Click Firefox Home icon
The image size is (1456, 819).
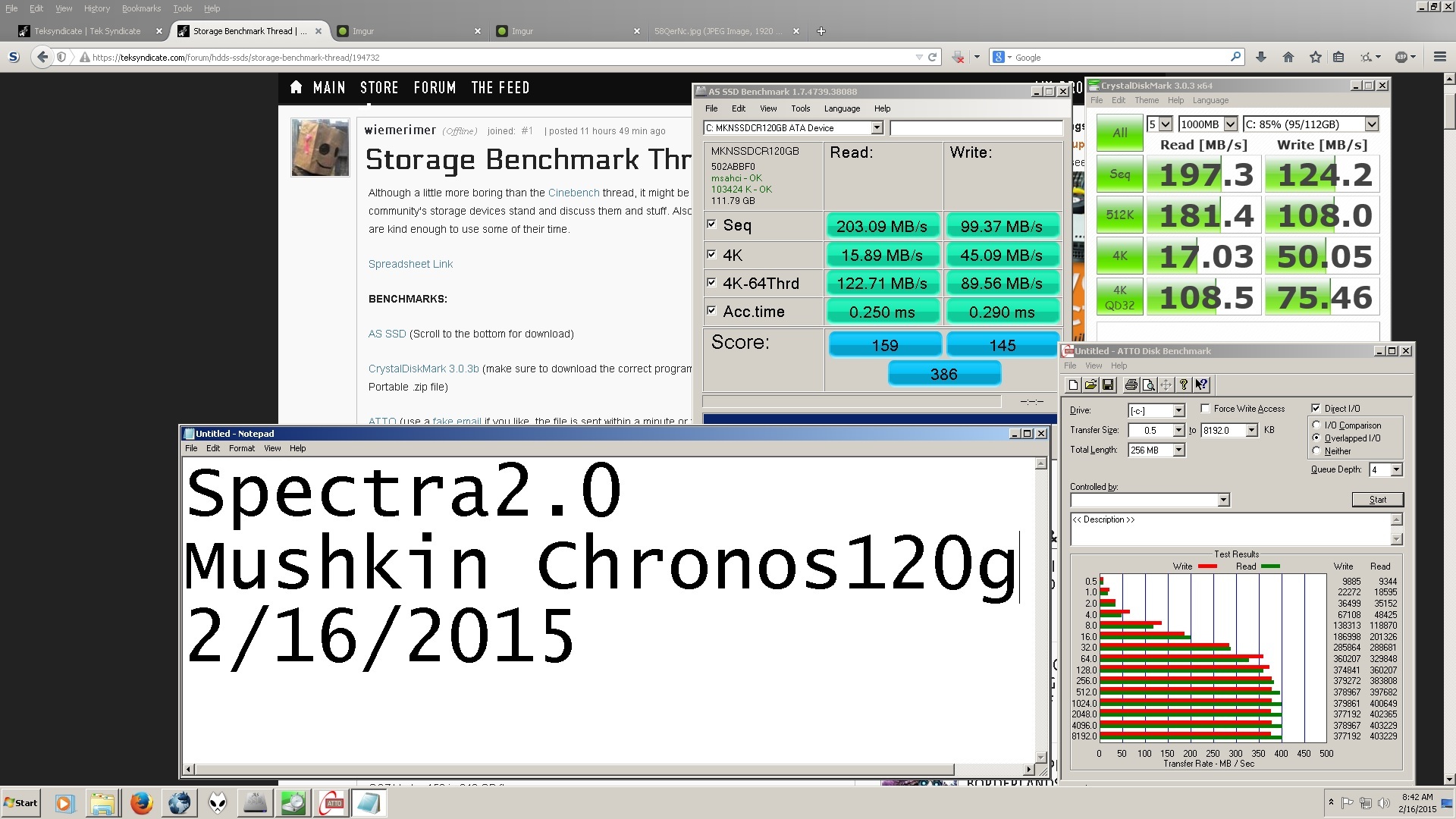pos(1288,57)
